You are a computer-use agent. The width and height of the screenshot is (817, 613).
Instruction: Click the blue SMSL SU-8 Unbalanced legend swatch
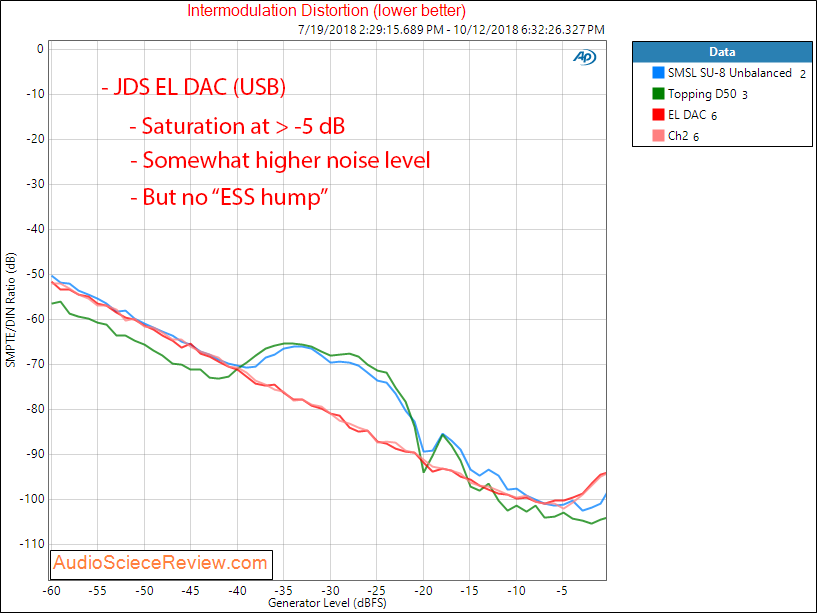tap(659, 72)
